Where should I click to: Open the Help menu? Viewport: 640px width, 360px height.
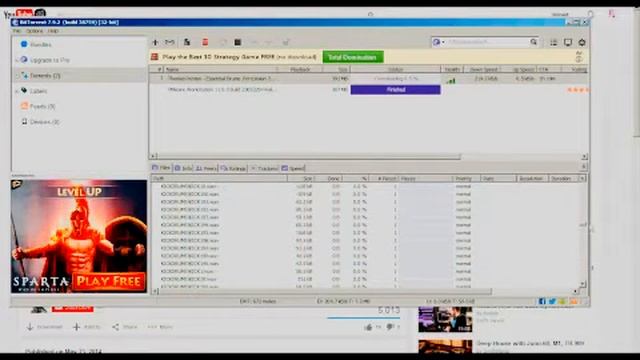point(53,31)
